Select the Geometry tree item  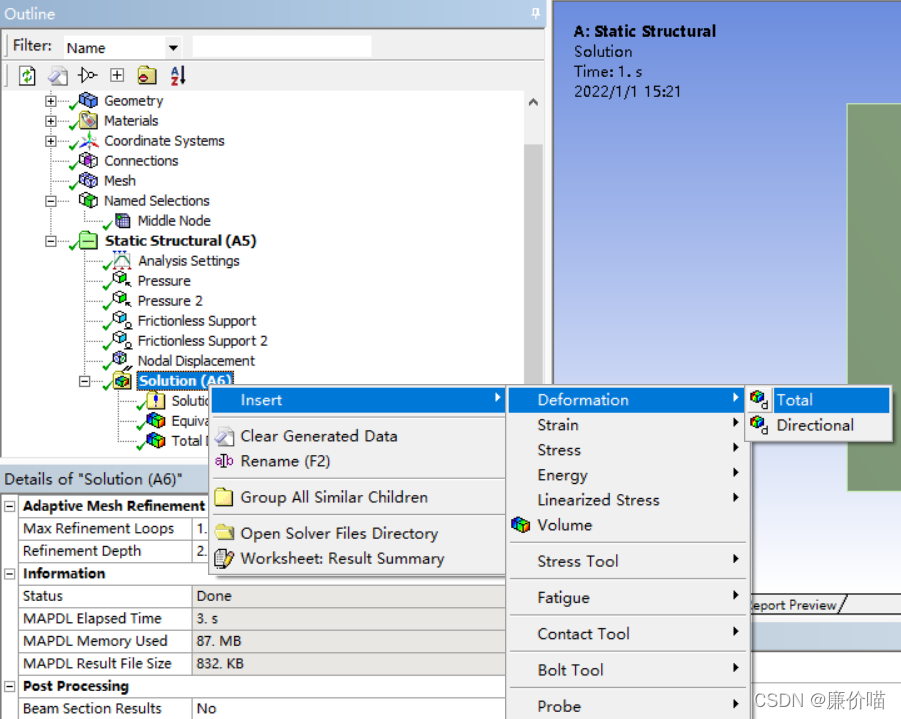tap(133, 101)
